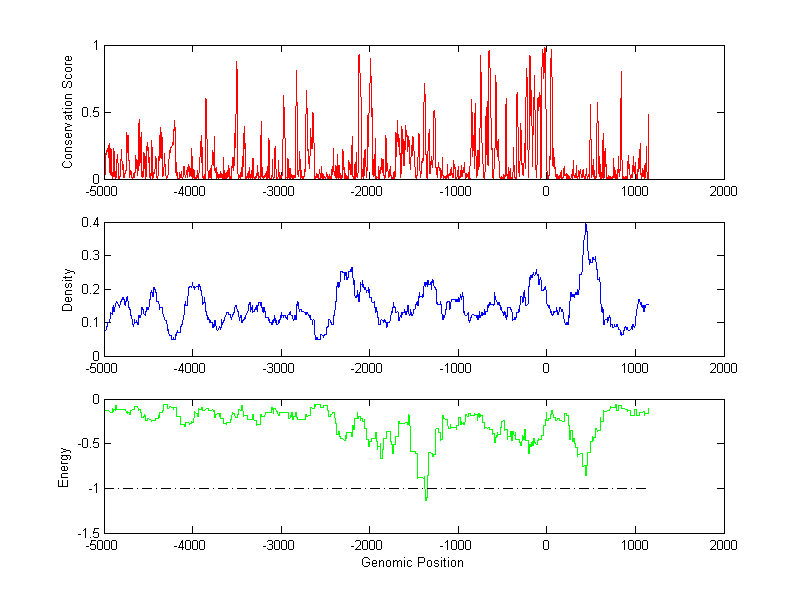Click the 'Density' y-axis label
The image size is (800, 599).
point(67,289)
